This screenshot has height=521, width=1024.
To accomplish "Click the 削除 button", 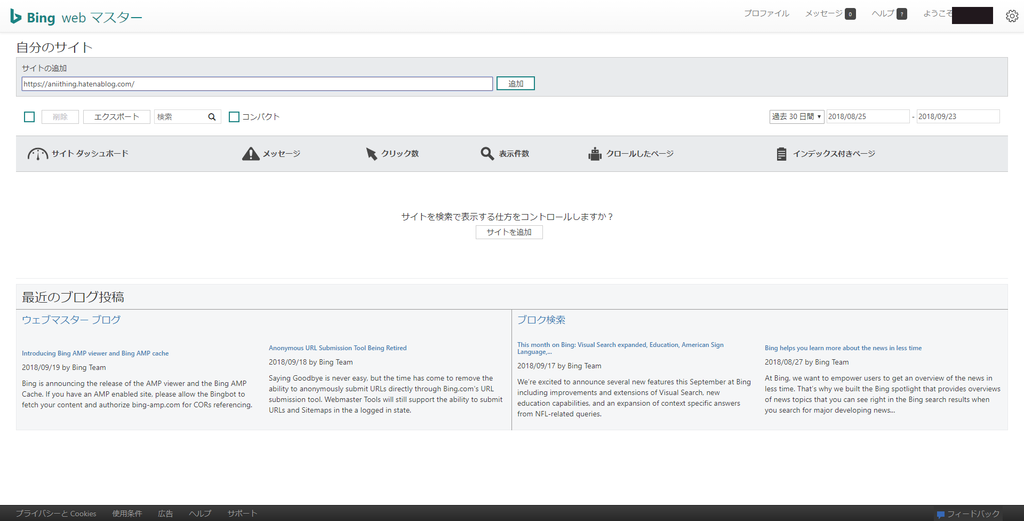I will pos(60,117).
